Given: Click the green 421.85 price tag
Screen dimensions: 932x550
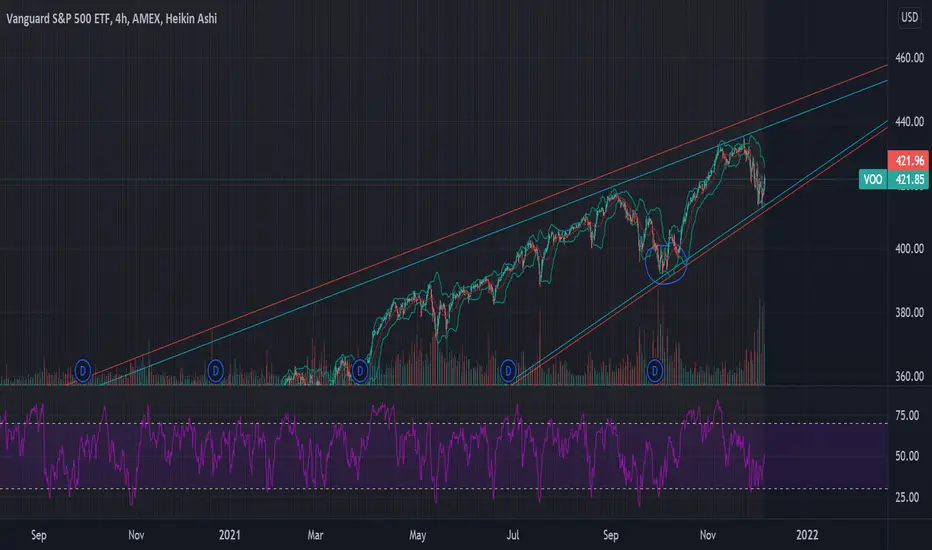Looking at the screenshot, I should pyautogui.click(x=909, y=180).
